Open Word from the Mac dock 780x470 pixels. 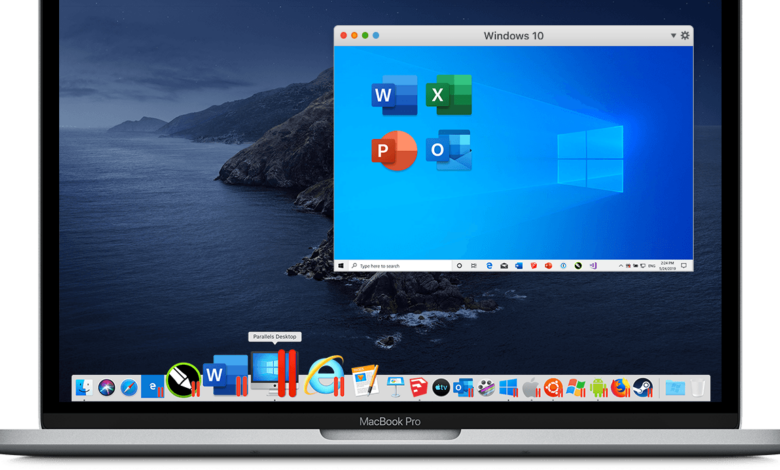pos(225,376)
